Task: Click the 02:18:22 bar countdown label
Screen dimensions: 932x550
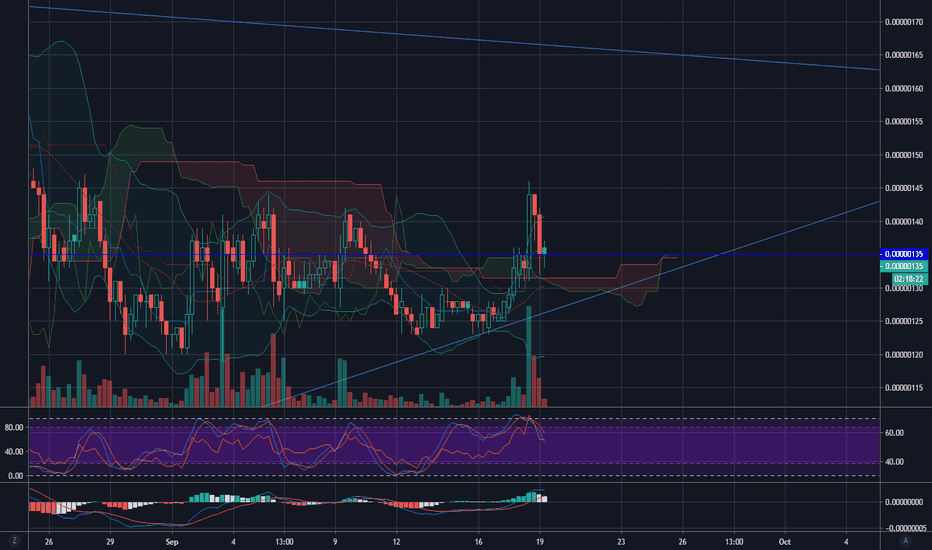Action: pos(909,278)
